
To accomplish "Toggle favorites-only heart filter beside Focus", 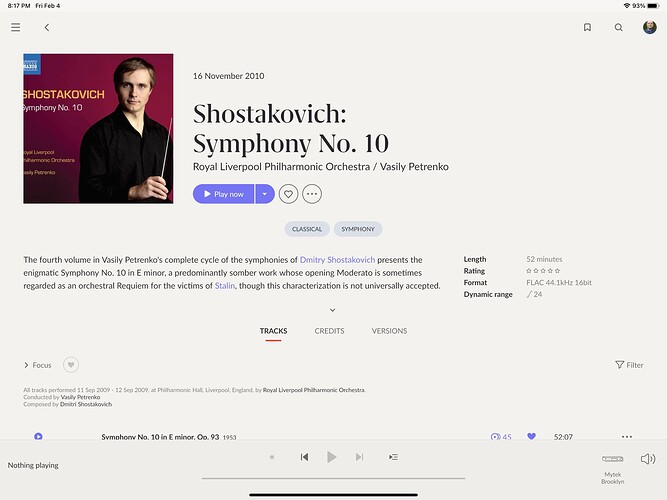I will [71, 365].
